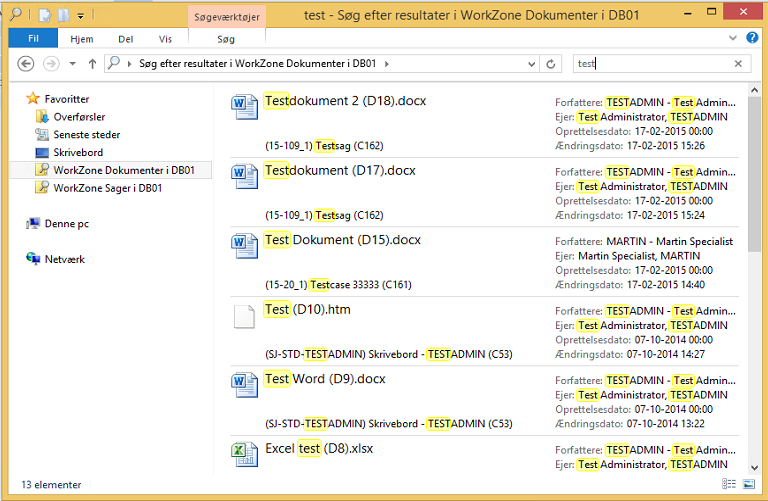Click the Favoritter star icon
This screenshot has height=501, width=768.
coord(33,98)
